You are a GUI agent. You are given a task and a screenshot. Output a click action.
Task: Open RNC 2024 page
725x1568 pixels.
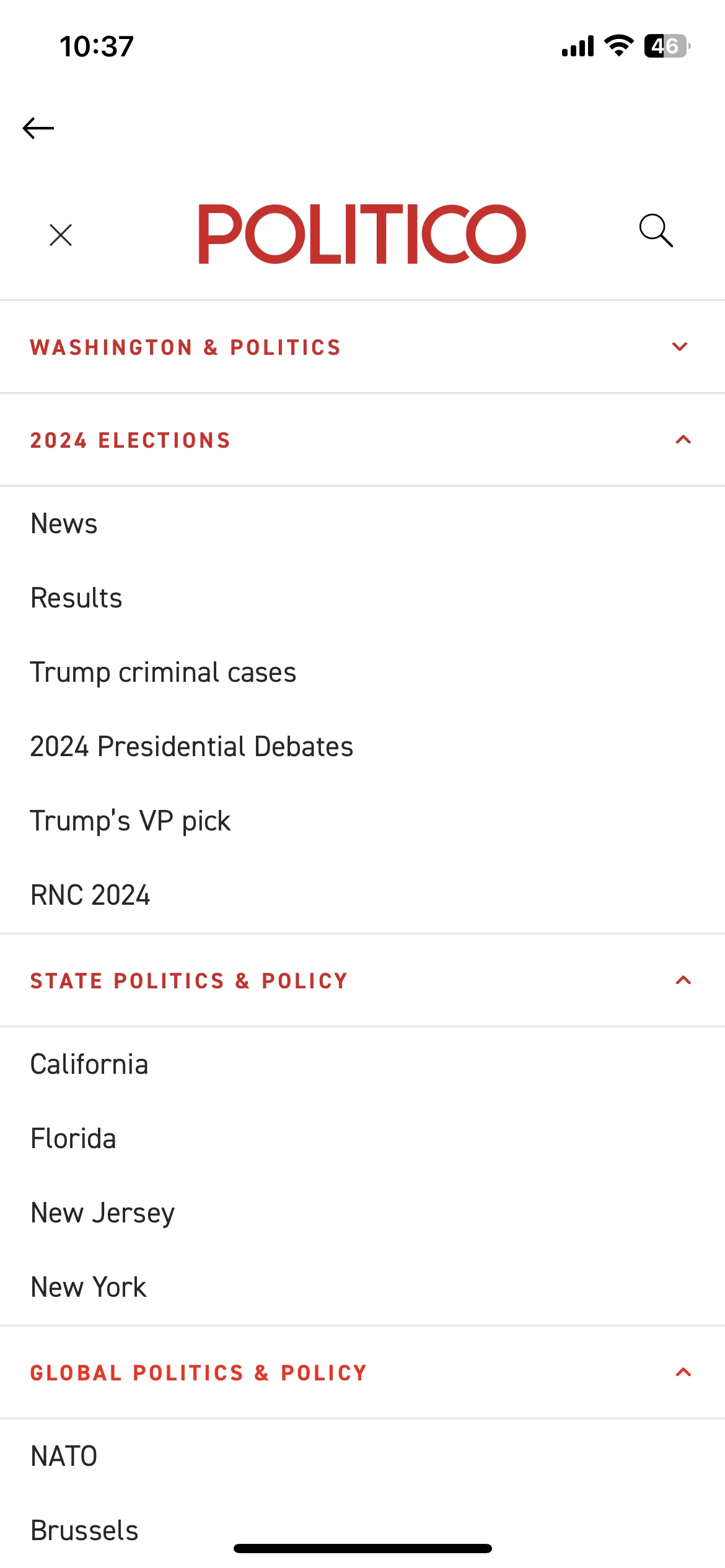pyautogui.click(x=90, y=895)
